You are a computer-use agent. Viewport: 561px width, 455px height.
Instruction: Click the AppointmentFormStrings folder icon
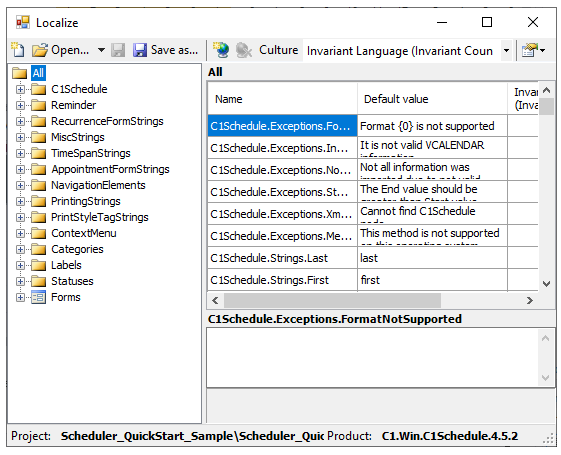tap(39, 169)
